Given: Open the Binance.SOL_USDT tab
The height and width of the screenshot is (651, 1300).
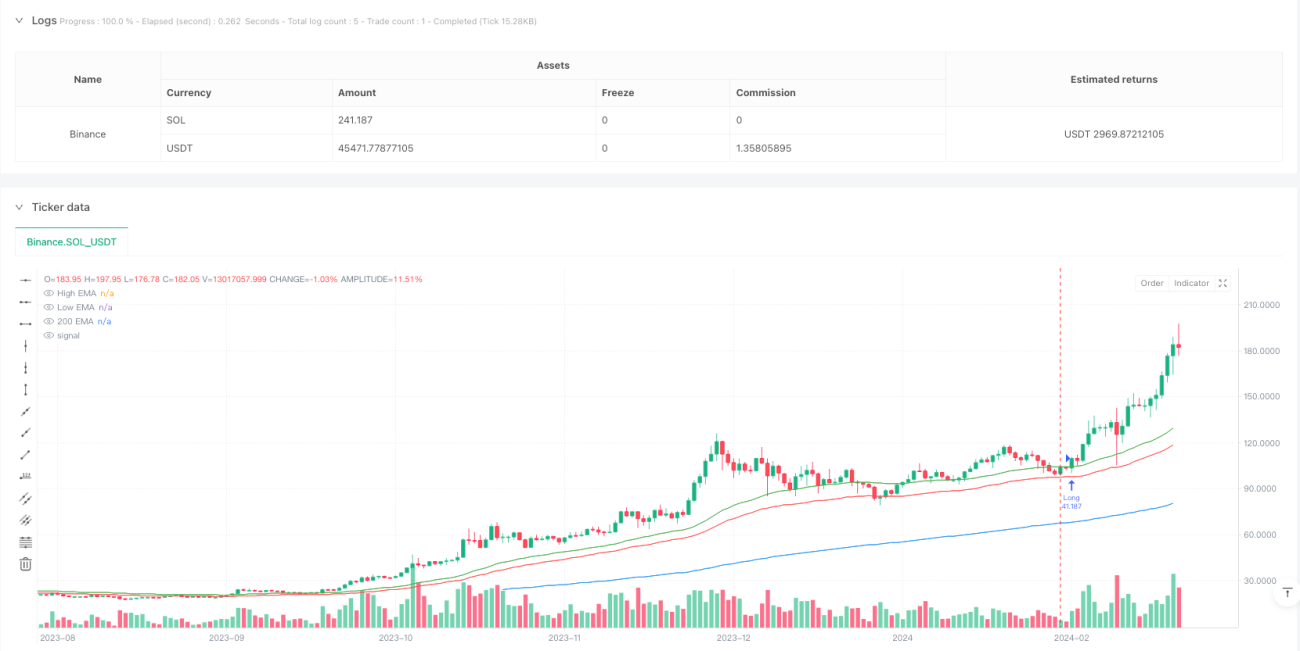Looking at the screenshot, I should (x=72, y=242).
